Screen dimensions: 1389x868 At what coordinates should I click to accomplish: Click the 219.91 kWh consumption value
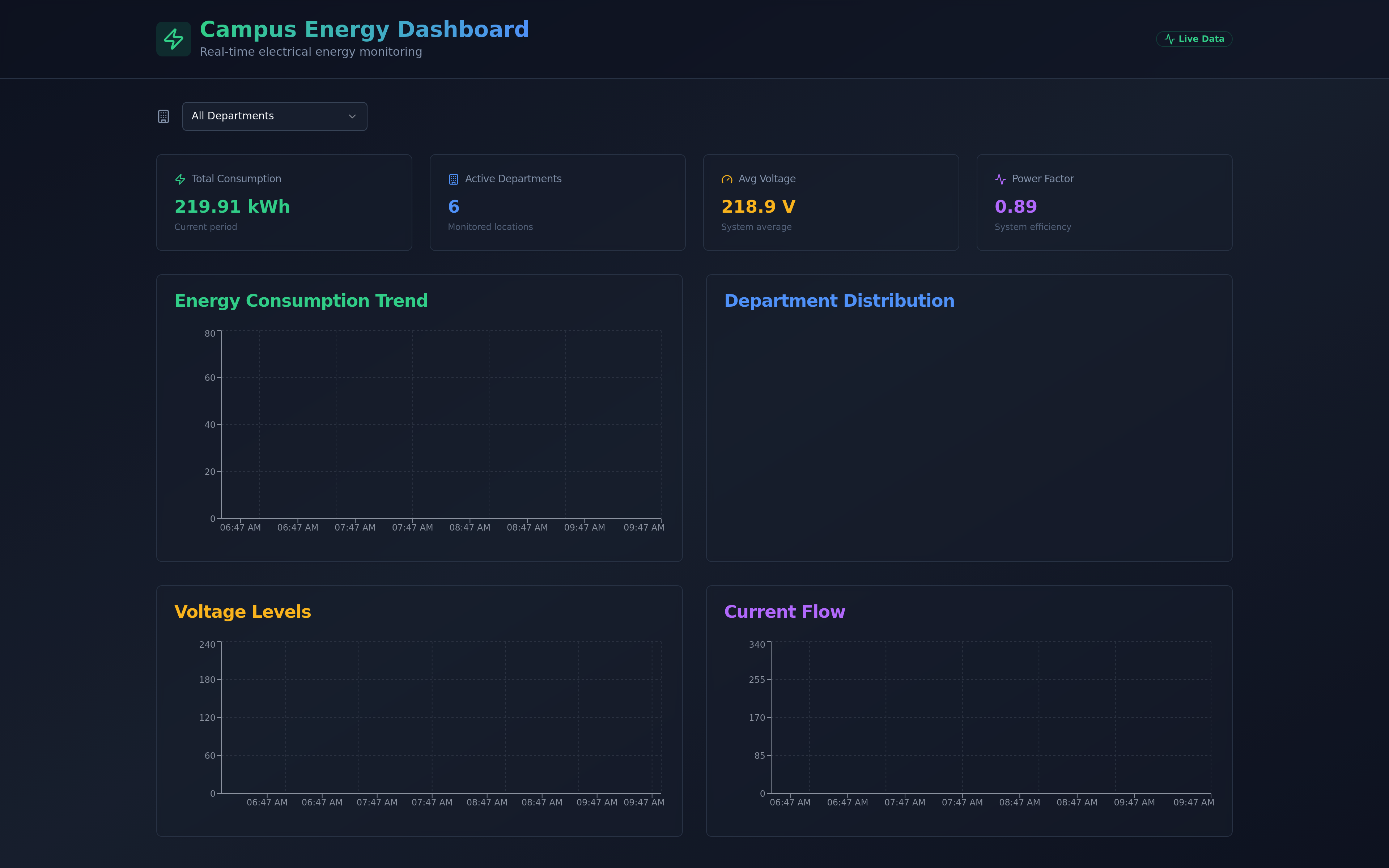[x=232, y=207]
